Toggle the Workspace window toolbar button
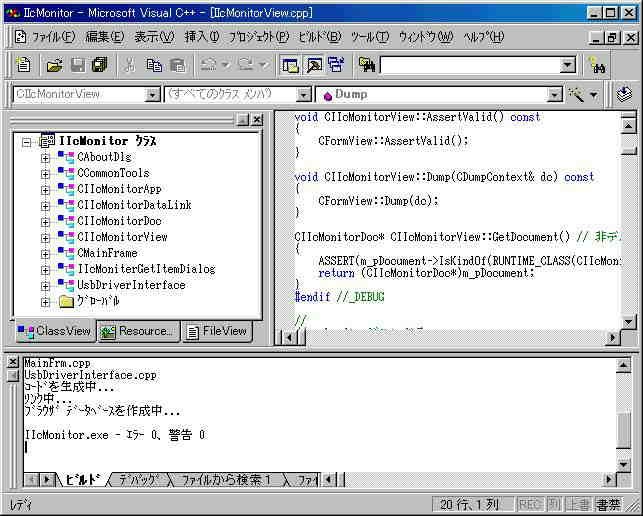Viewport: 643px width, 516px height. (290, 65)
